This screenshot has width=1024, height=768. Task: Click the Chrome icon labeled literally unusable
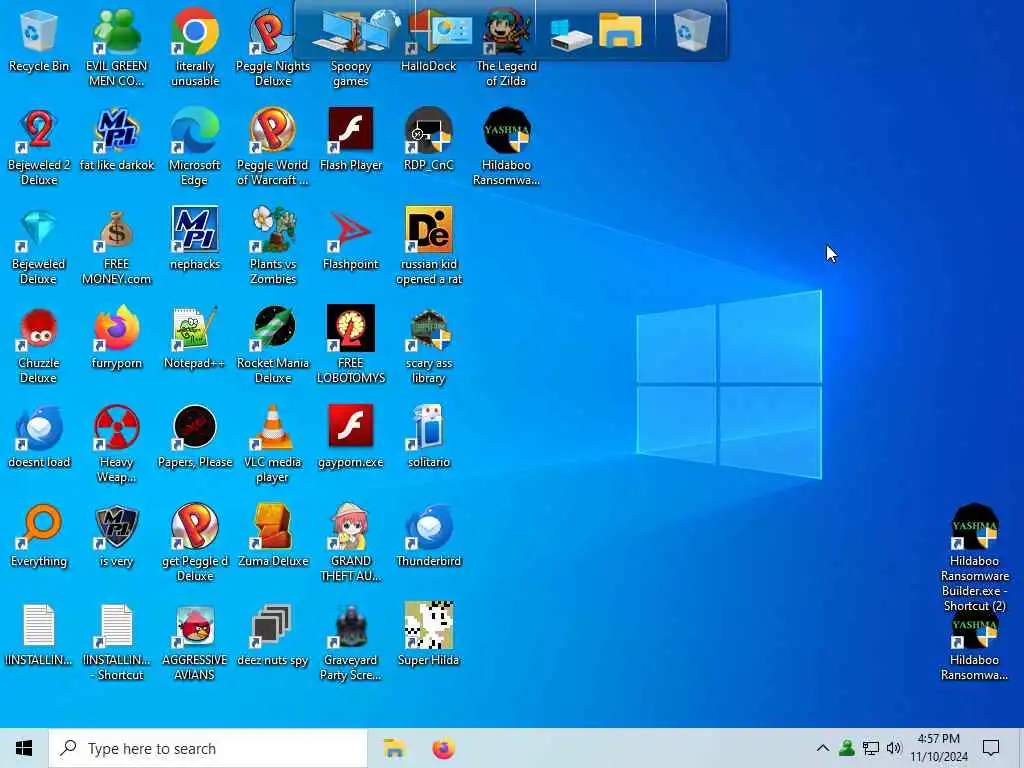195,47
